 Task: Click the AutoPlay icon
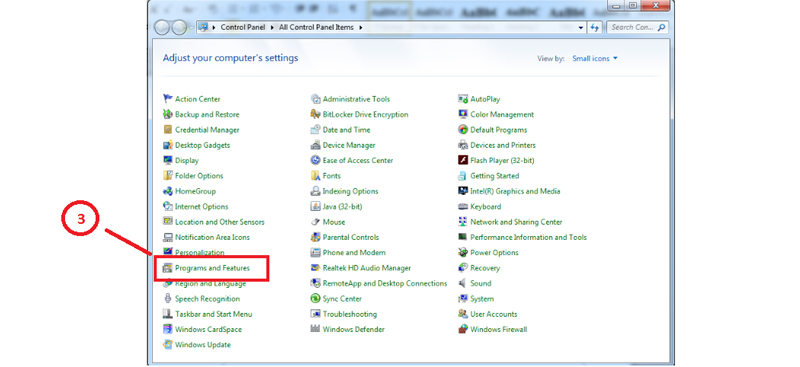(x=463, y=99)
